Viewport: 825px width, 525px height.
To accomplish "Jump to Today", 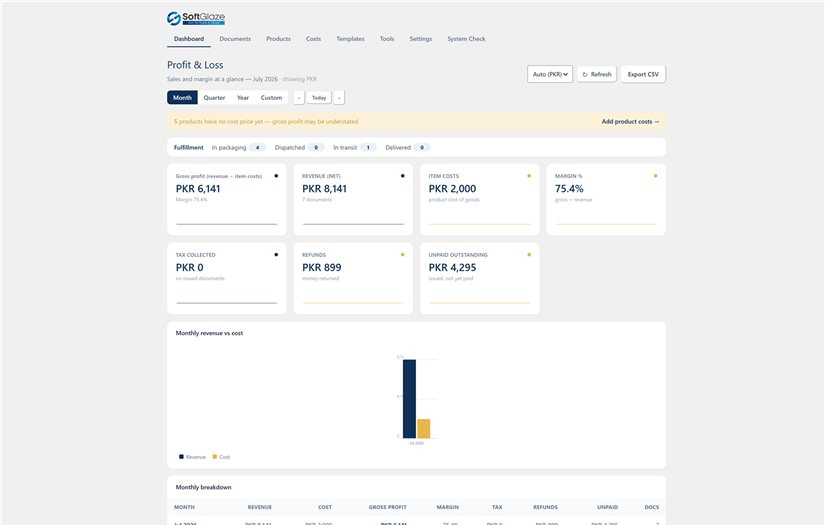I will 319,97.
